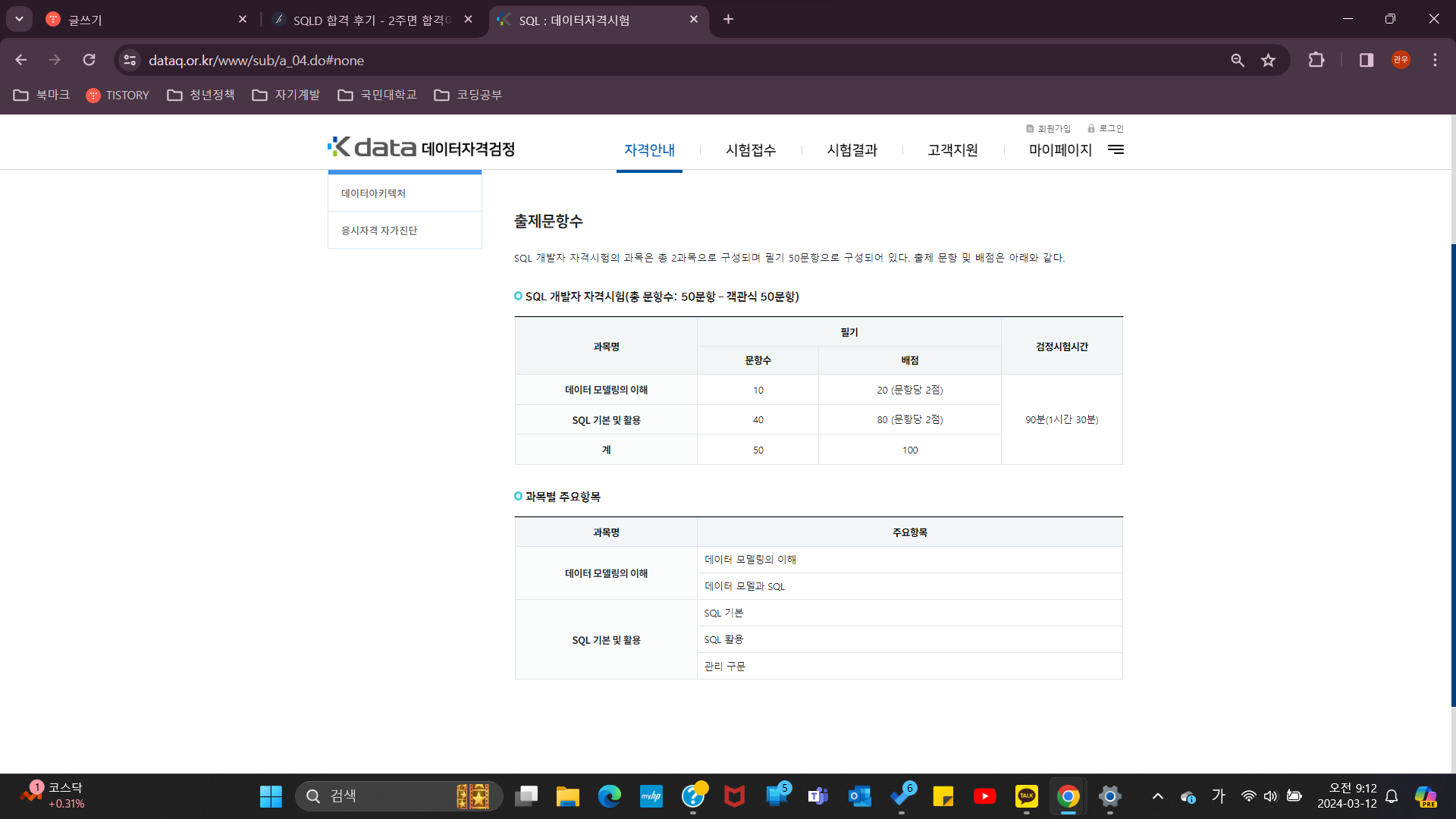The width and height of the screenshot is (1456, 819).
Task: Show hidden system tray icons chevron
Action: (1157, 796)
